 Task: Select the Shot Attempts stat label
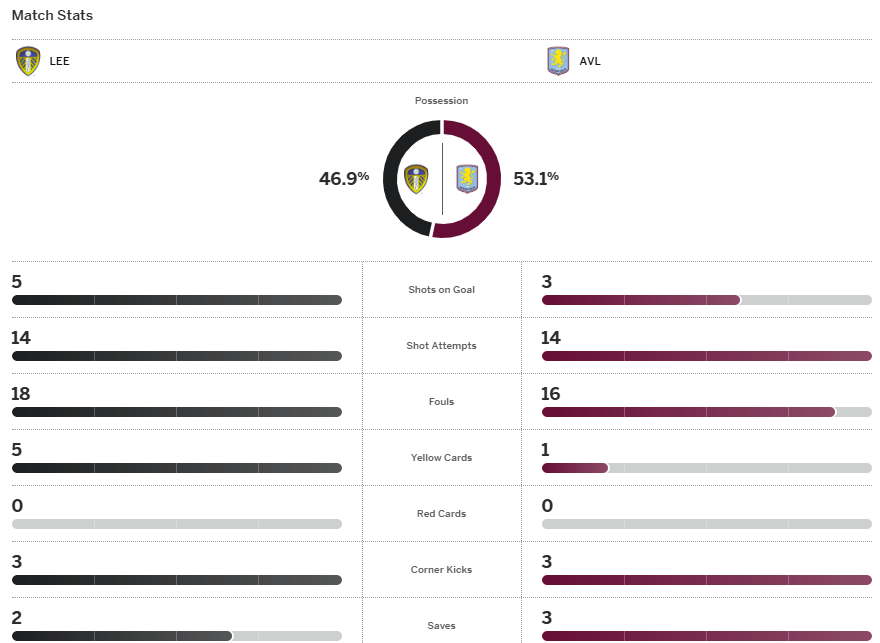click(x=441, y=346)
